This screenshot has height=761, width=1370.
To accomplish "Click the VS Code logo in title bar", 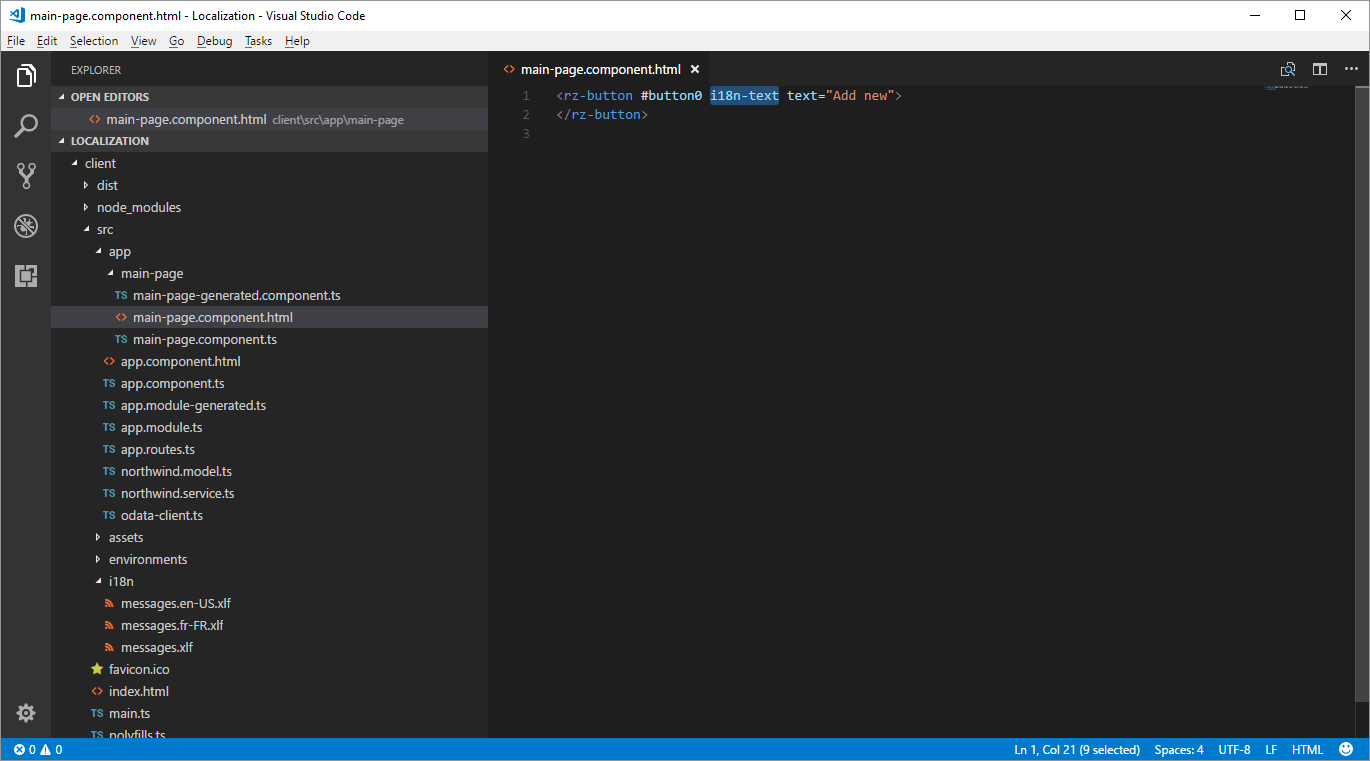I will point(16,15).
